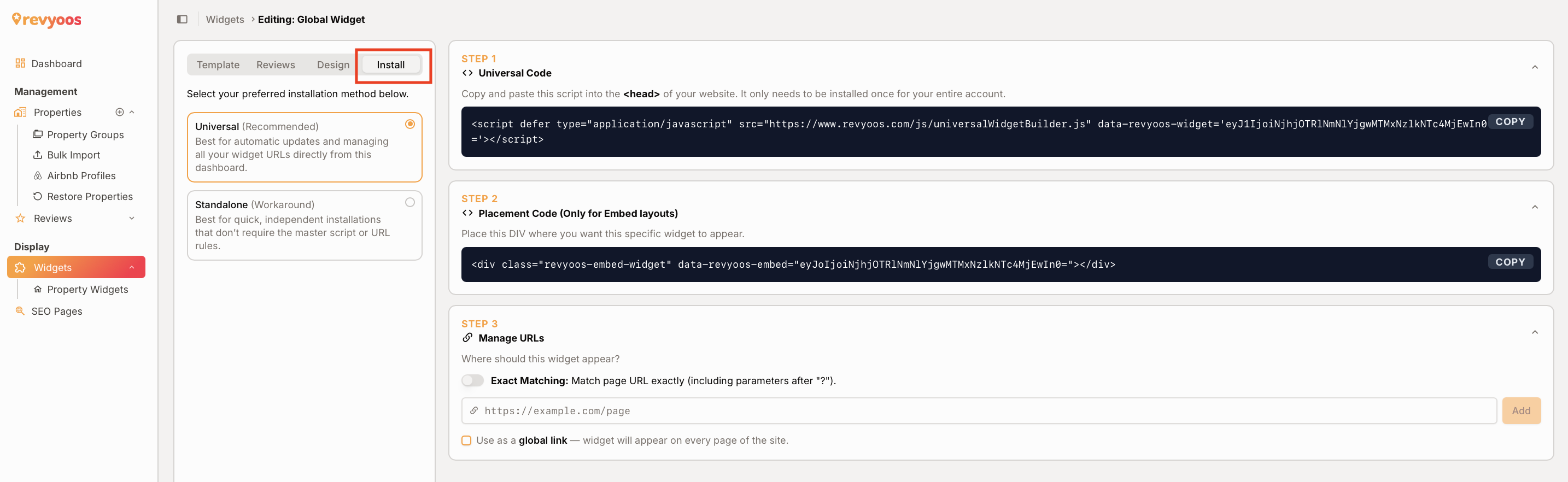Click the Standalone (Workaround) option card
The image size is (1568, 482).
305,225
